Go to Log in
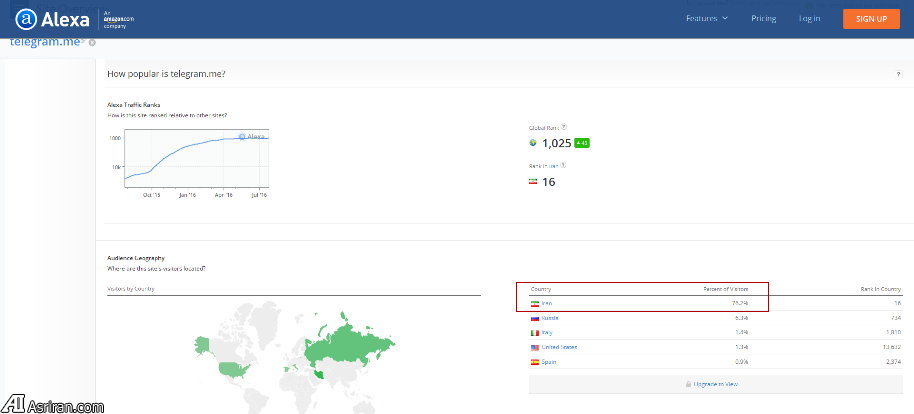 coord(810,19)
